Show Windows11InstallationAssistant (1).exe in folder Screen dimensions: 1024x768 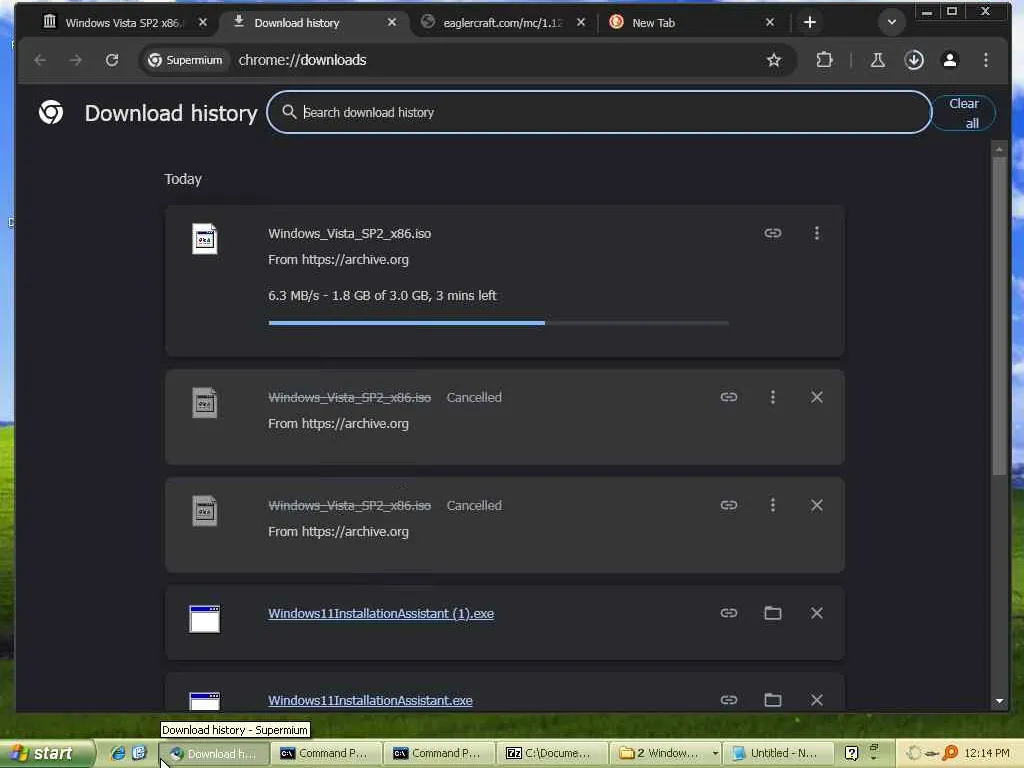[x=773, y=613]
